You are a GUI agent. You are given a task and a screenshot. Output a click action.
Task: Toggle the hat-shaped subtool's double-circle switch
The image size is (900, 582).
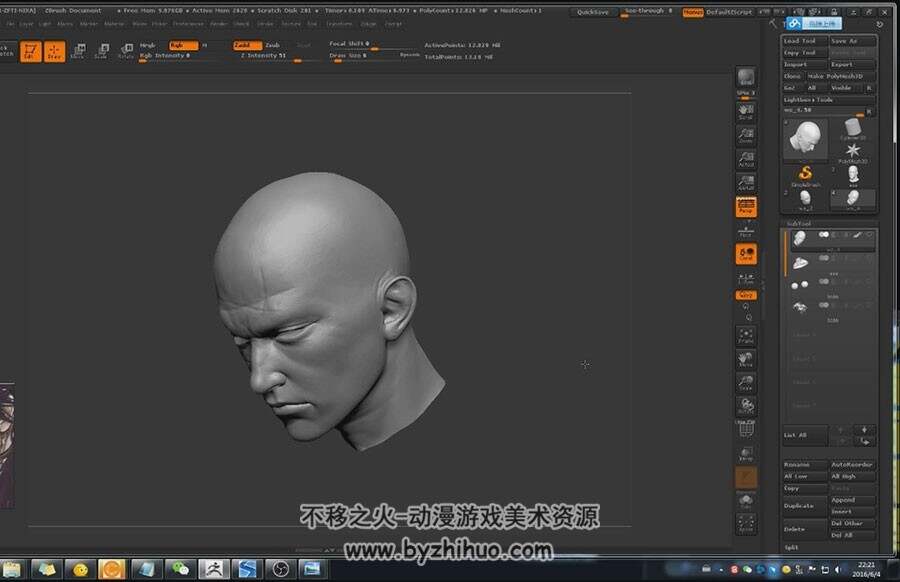824,258
